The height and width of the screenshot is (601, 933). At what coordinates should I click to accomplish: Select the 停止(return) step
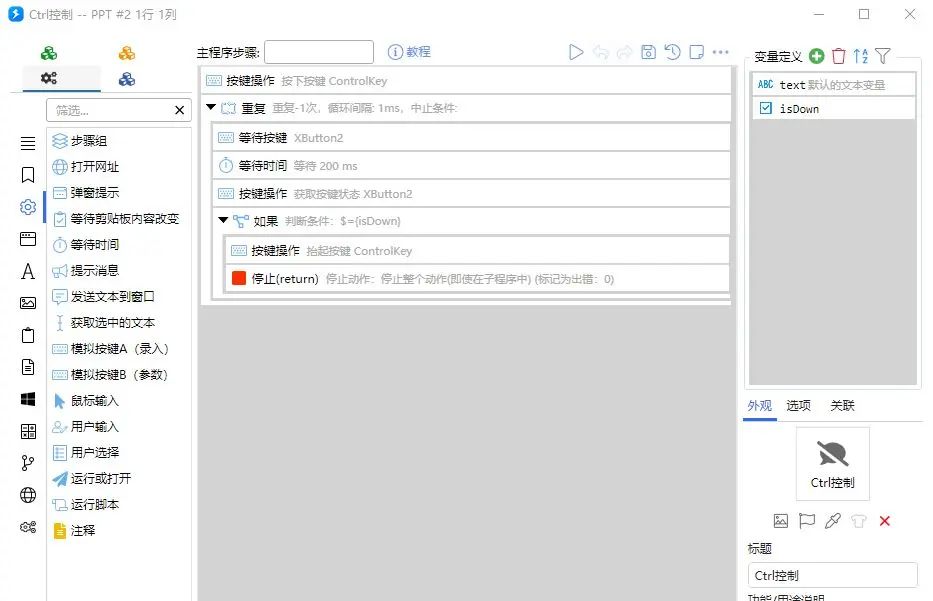pyautogui.click(x=478, y=279)
